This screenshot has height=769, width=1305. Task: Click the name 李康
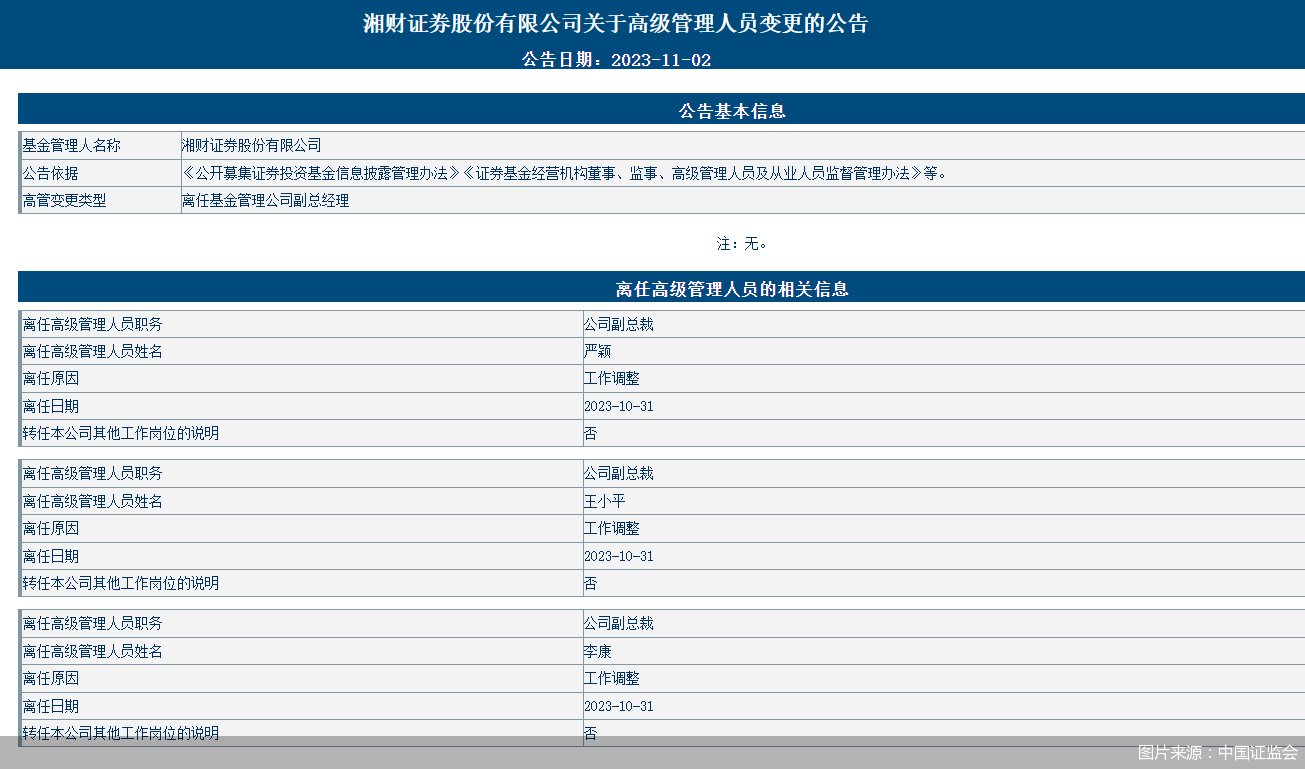(x=598, y=652)
